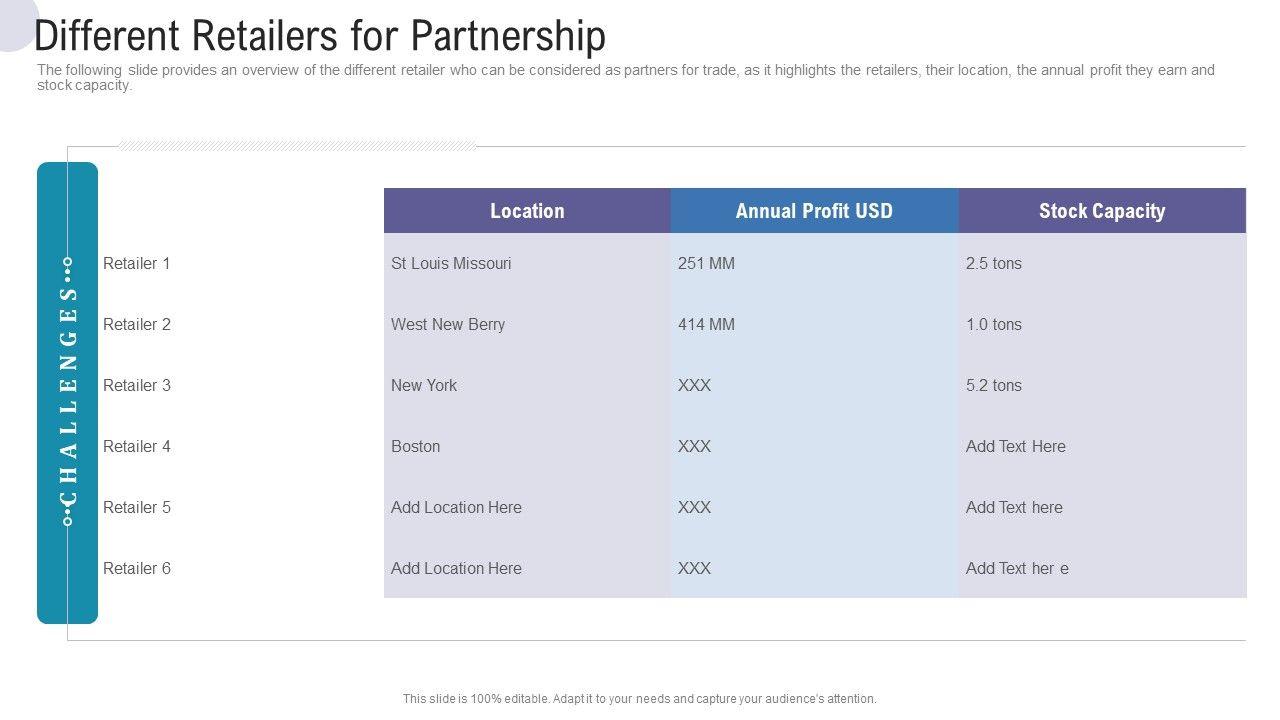Screen dimensions: 1280x720
Task: Select the slide title Different Retailers for Partnership
Action: point(320,36)
